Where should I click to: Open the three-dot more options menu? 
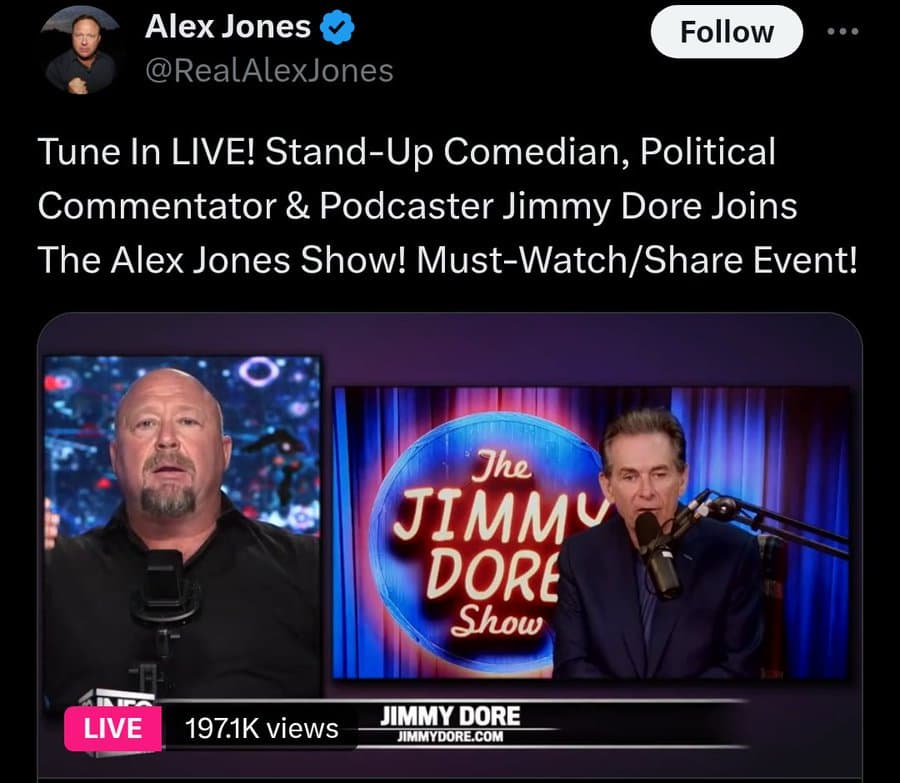click(843, 32)
